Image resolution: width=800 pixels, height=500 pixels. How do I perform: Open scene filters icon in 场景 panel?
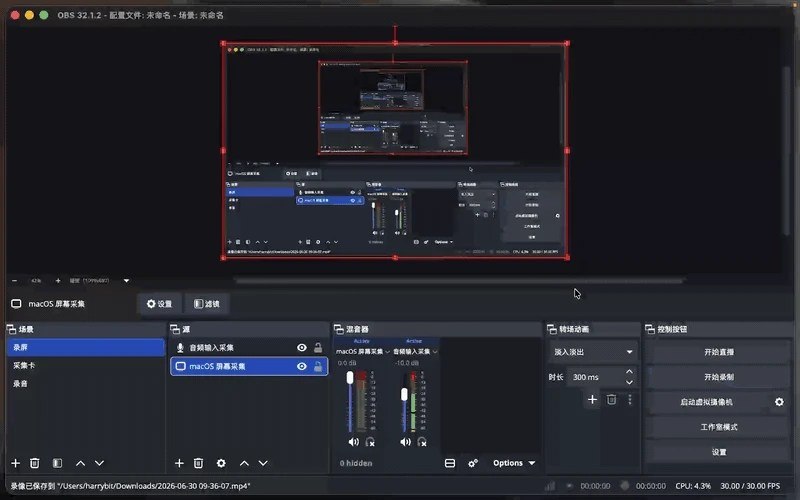click(57, 463)
